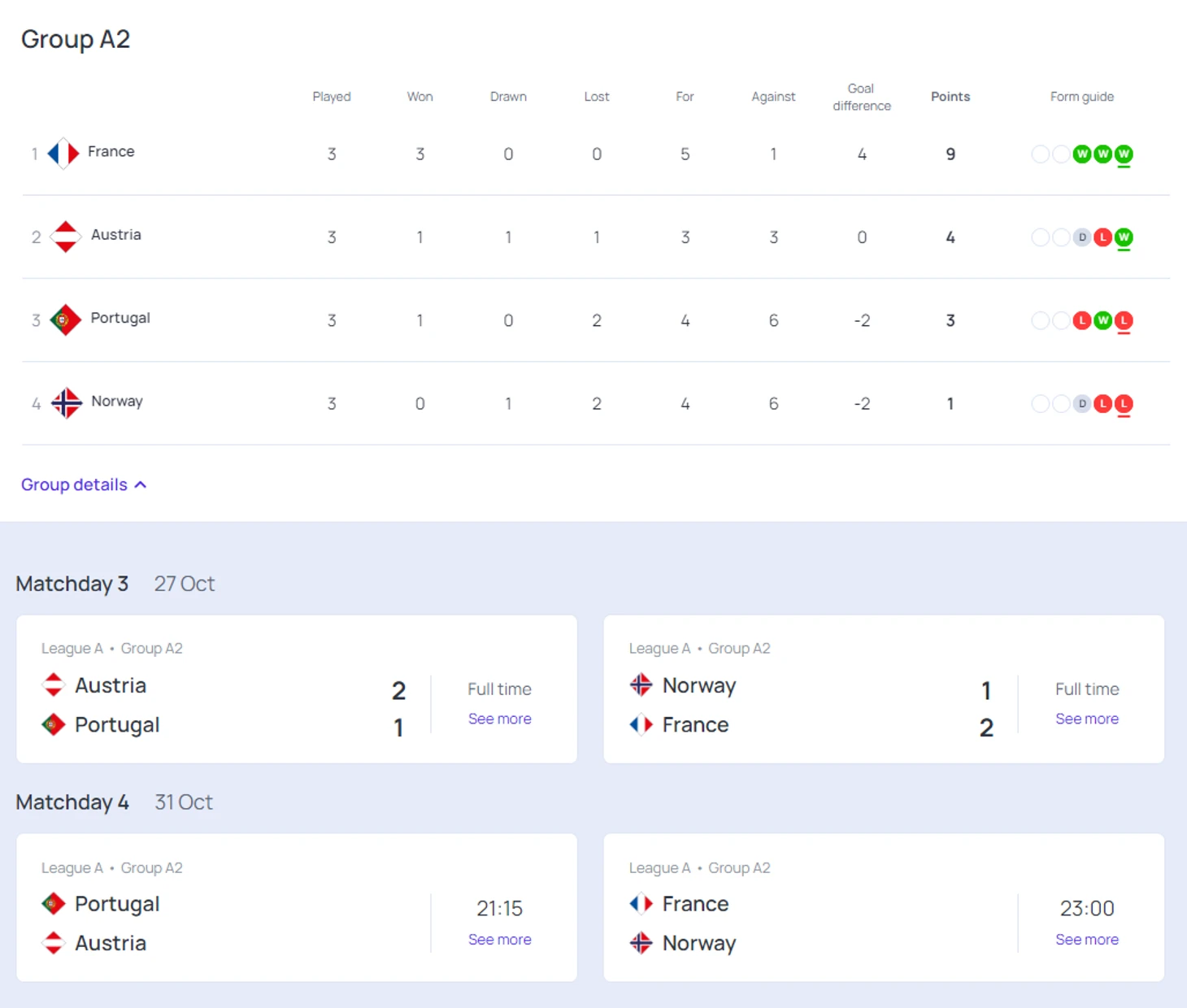Open See more for Portugal vs Austria 21:15

499,939
